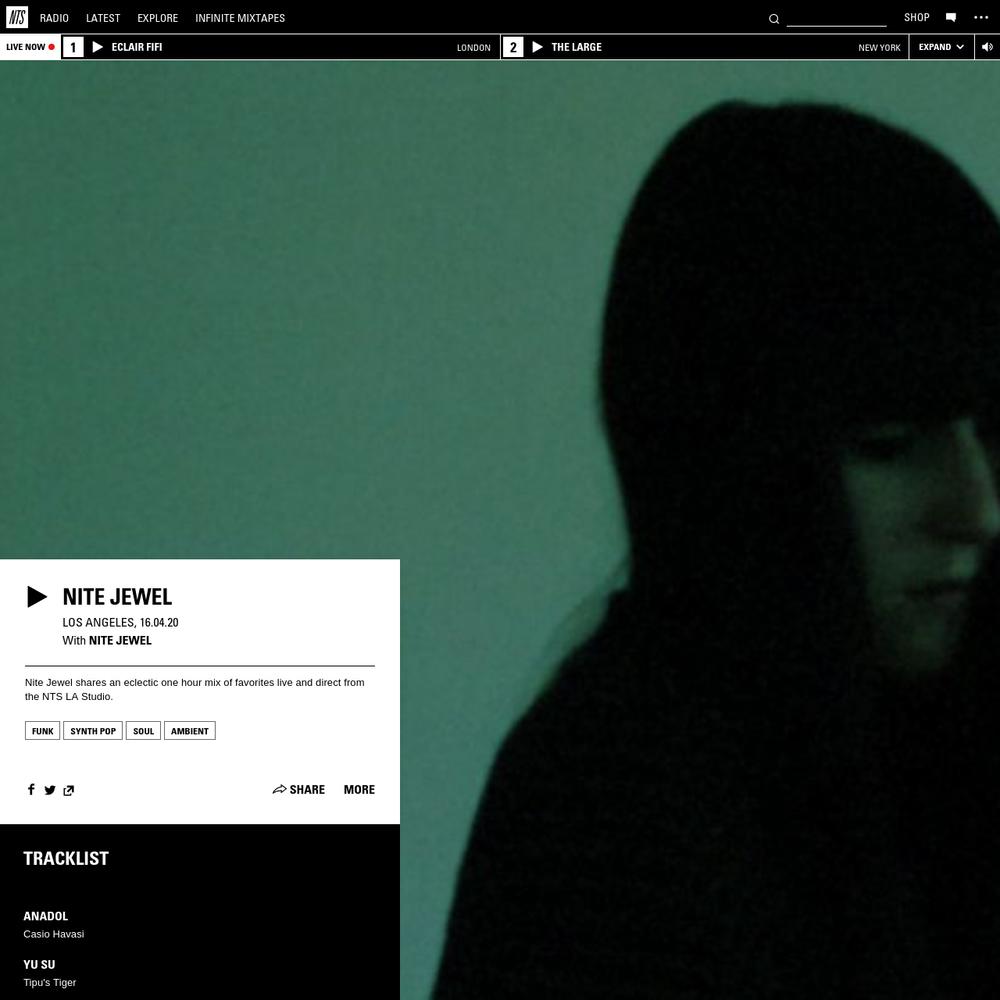The width and height of the screenshot is (1000, 1000).
Task: Click into the search input field
Action: [836, 18]
